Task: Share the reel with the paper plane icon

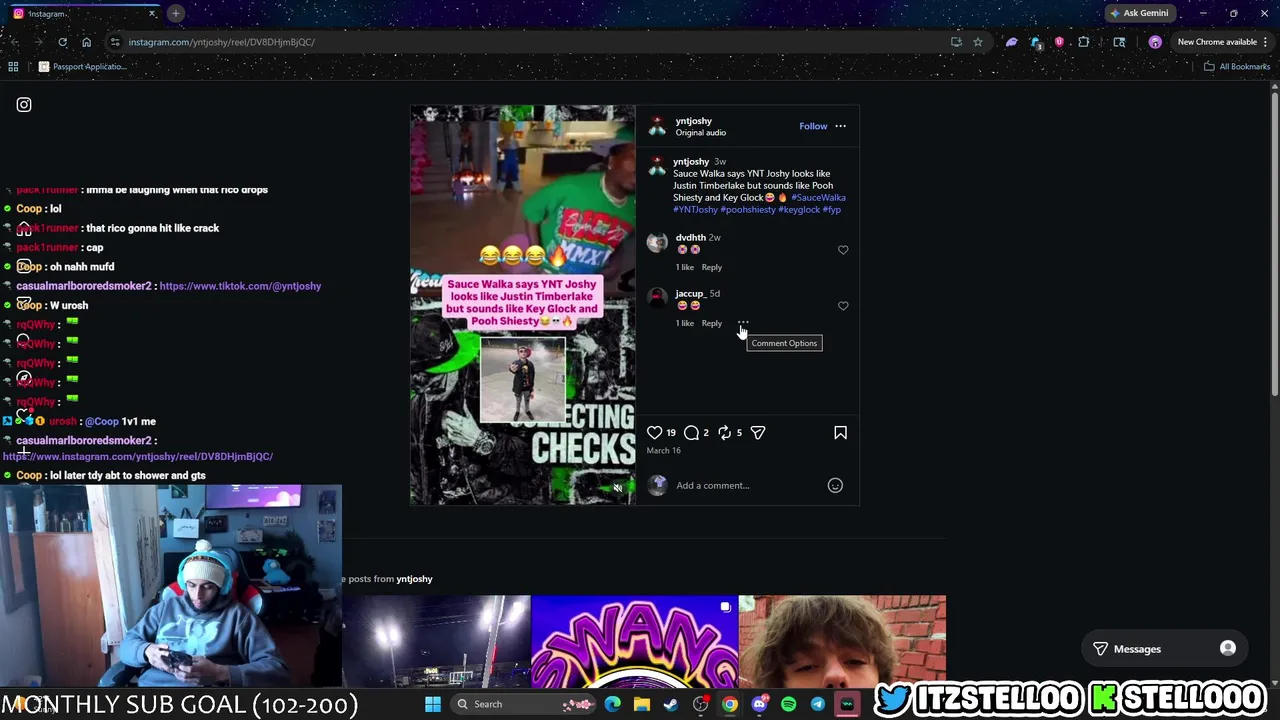Action: pos(758,433)
